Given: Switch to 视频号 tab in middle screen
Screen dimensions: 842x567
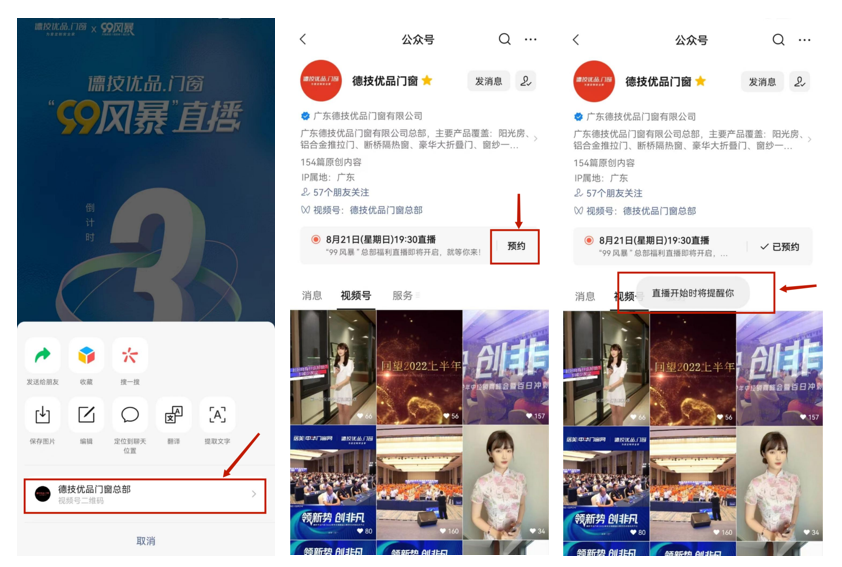Looking at the screenshot, I should coord(355,295).
